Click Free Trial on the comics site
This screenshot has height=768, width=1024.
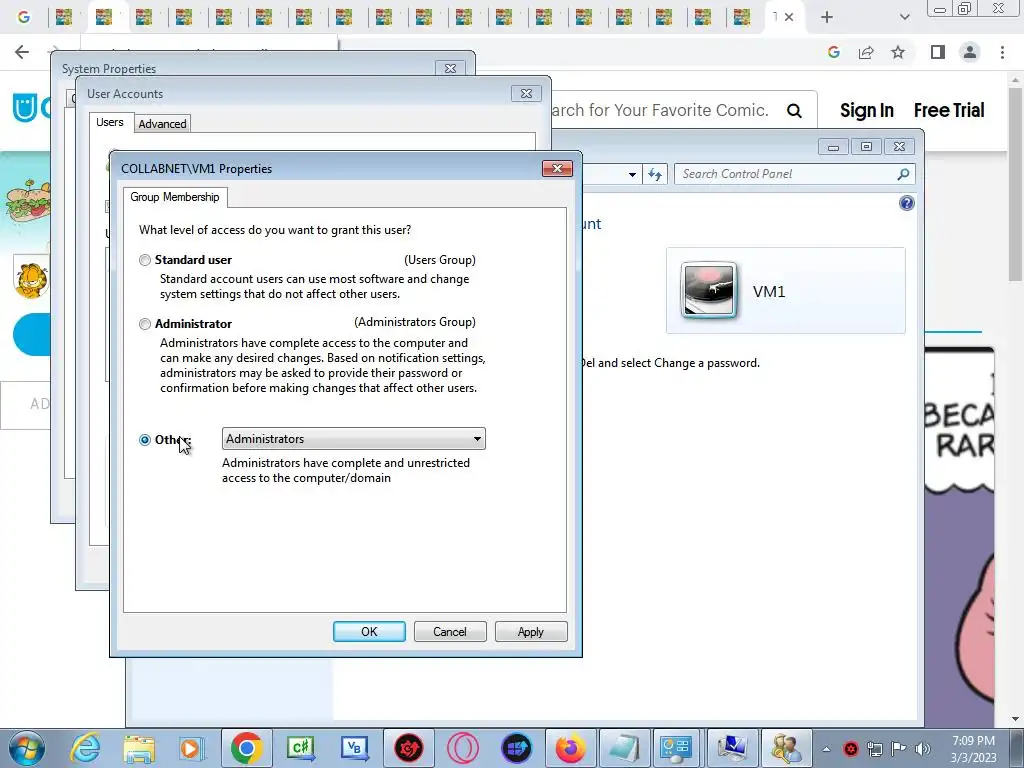tap(949, 110)
